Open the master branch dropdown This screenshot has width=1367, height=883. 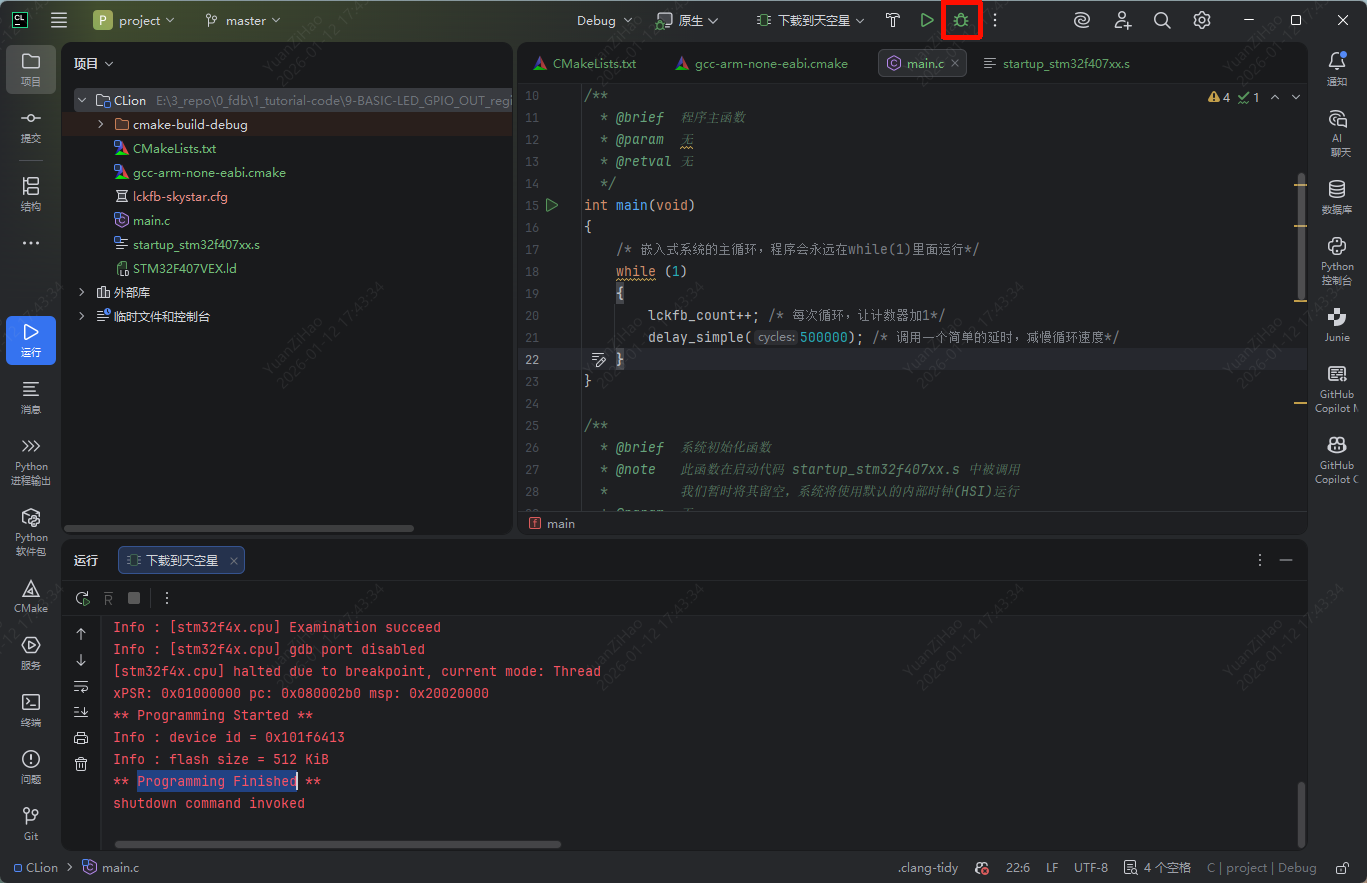point(243,20)
